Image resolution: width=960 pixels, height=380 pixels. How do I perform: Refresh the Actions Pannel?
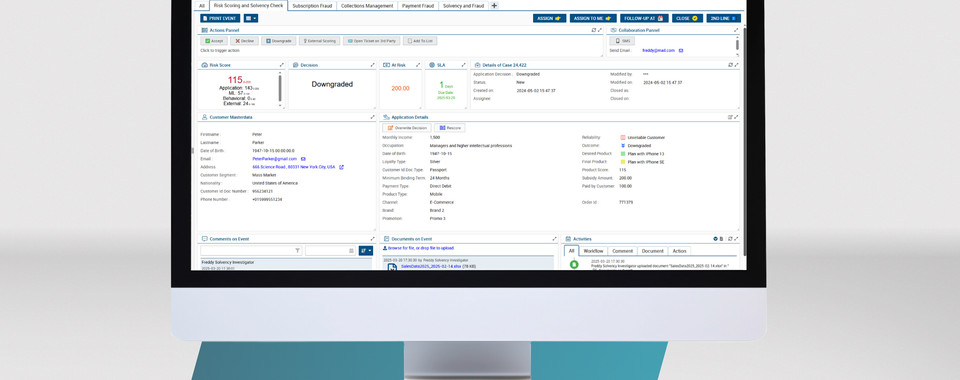pos(593,30)
